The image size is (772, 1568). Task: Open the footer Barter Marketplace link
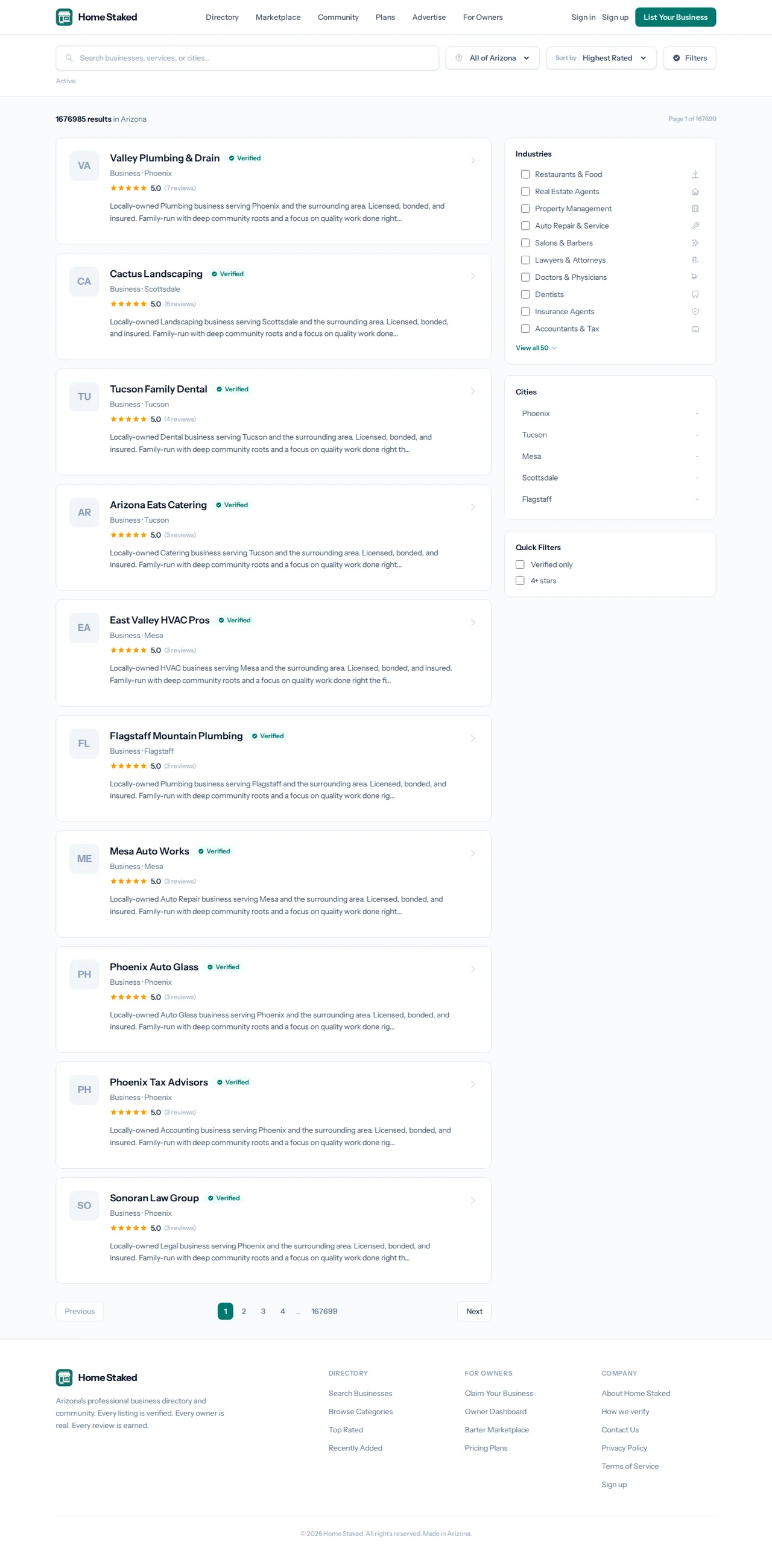click(497, 1430)
